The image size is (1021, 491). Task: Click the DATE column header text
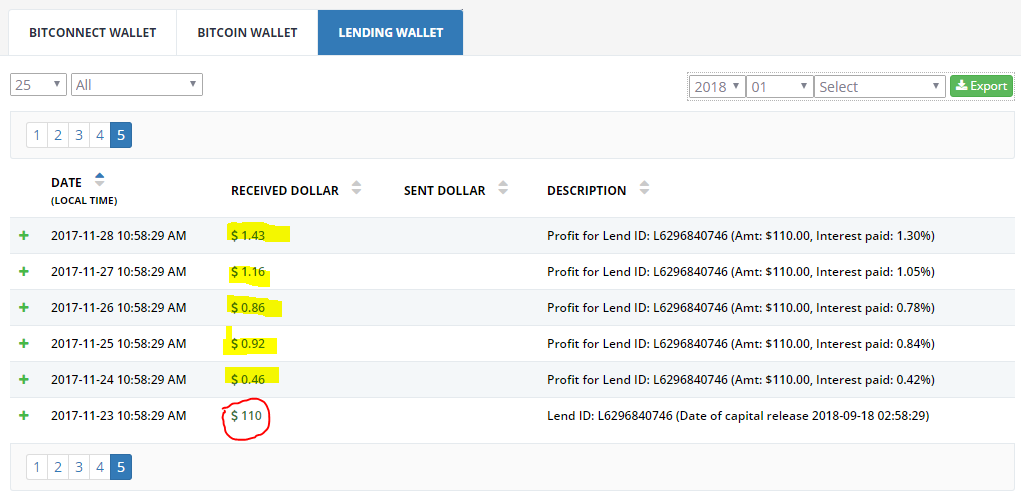coord(66,183)
